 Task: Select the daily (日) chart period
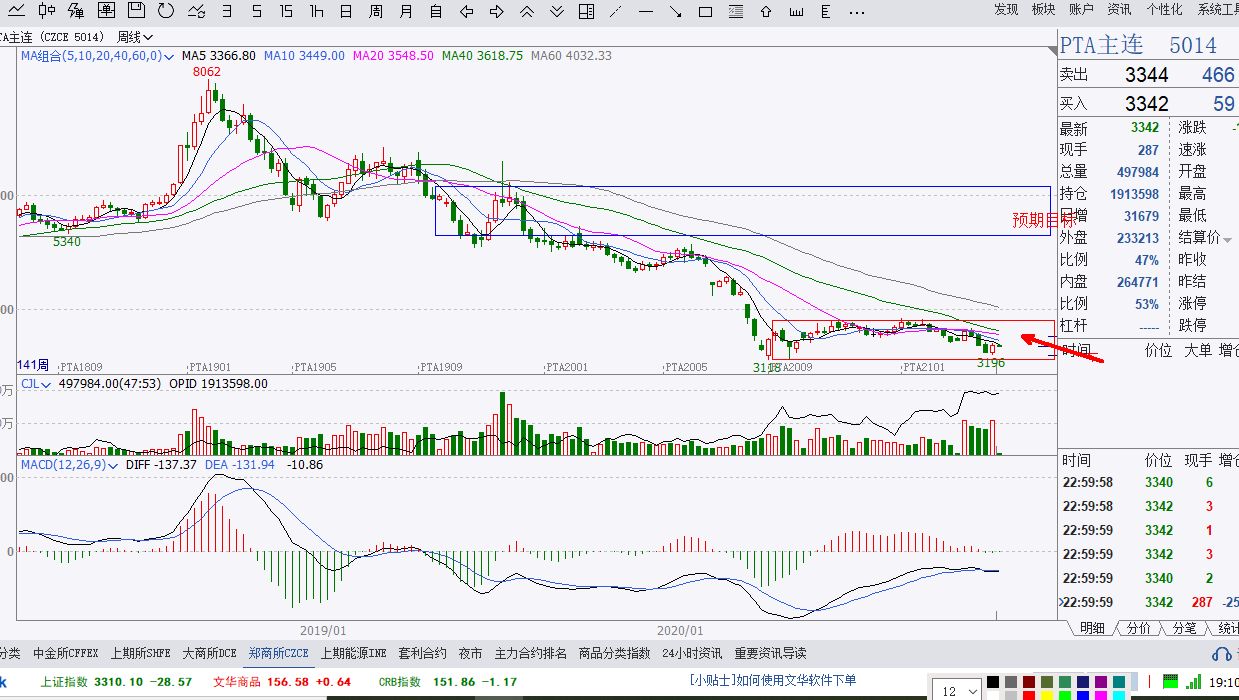346,11
